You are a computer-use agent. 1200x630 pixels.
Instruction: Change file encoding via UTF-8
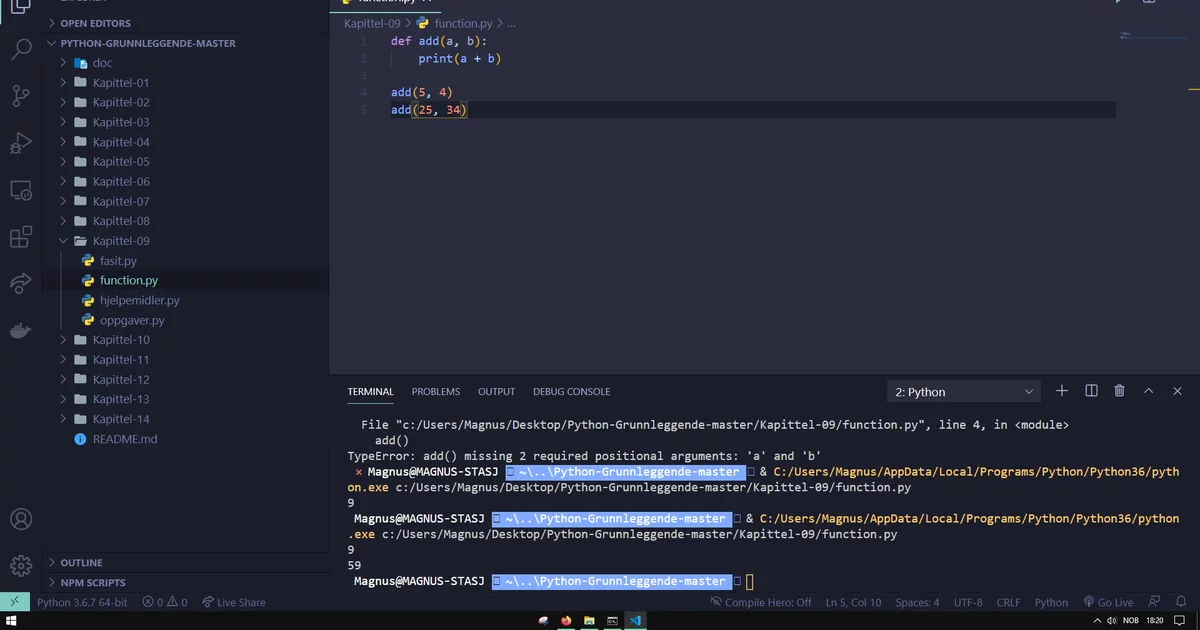click(968, 602)
